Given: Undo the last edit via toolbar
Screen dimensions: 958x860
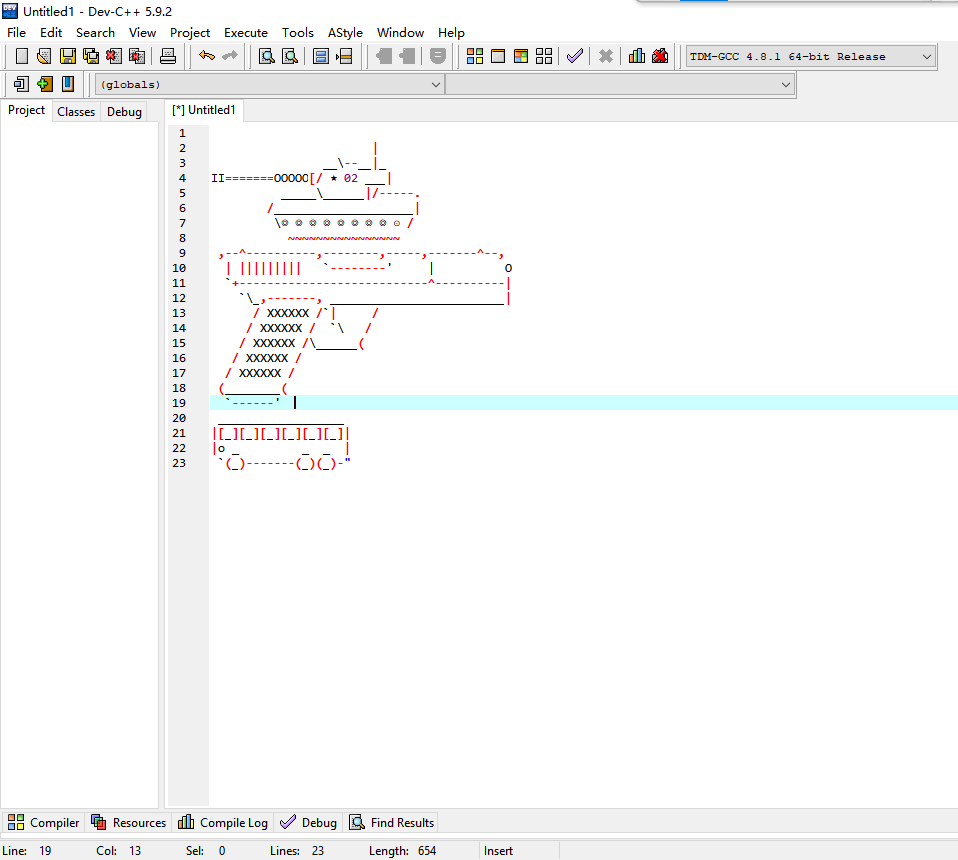Looking at the screenshot, I should pyautogui.click(x=206, y=56).
